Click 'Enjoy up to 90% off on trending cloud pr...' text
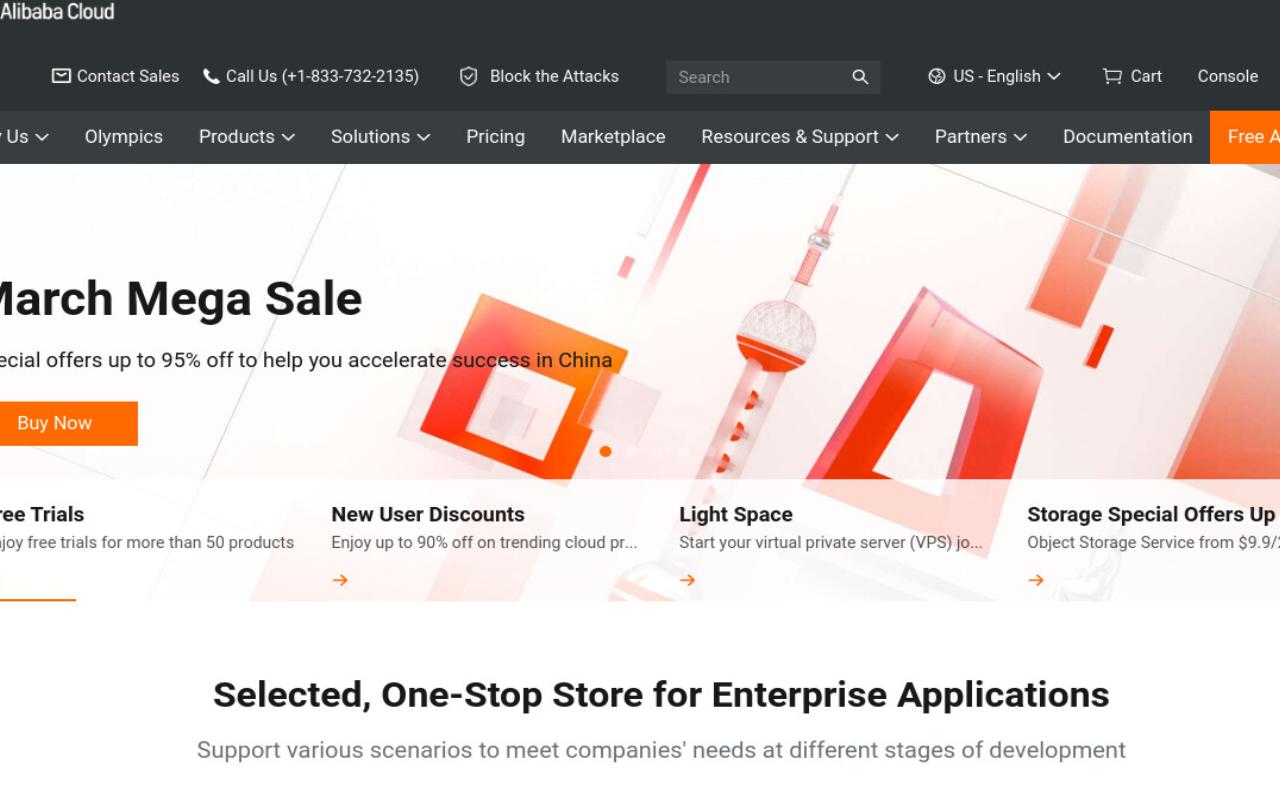 [x=484, y=543]
